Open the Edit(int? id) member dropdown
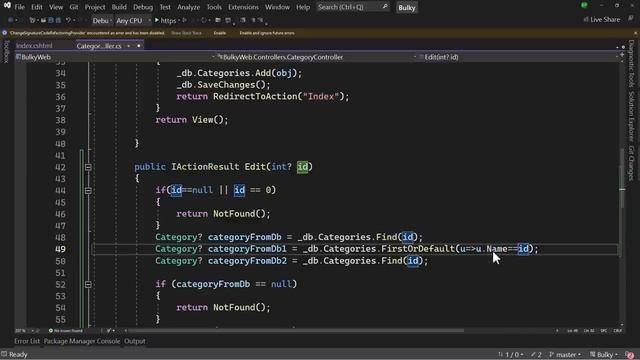Viewport: 640px width, 360px height. tap(518, 57)
